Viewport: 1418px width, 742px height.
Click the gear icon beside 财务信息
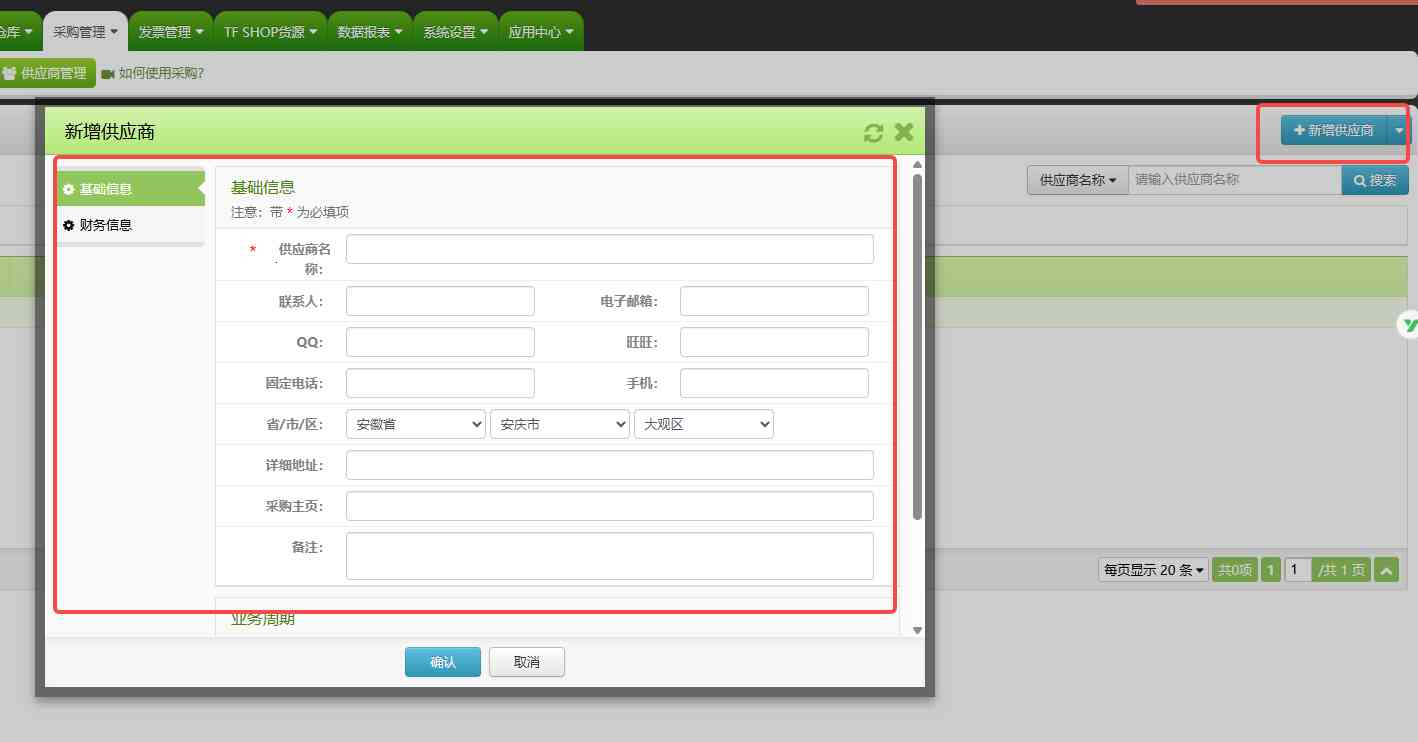click(68, 224)
